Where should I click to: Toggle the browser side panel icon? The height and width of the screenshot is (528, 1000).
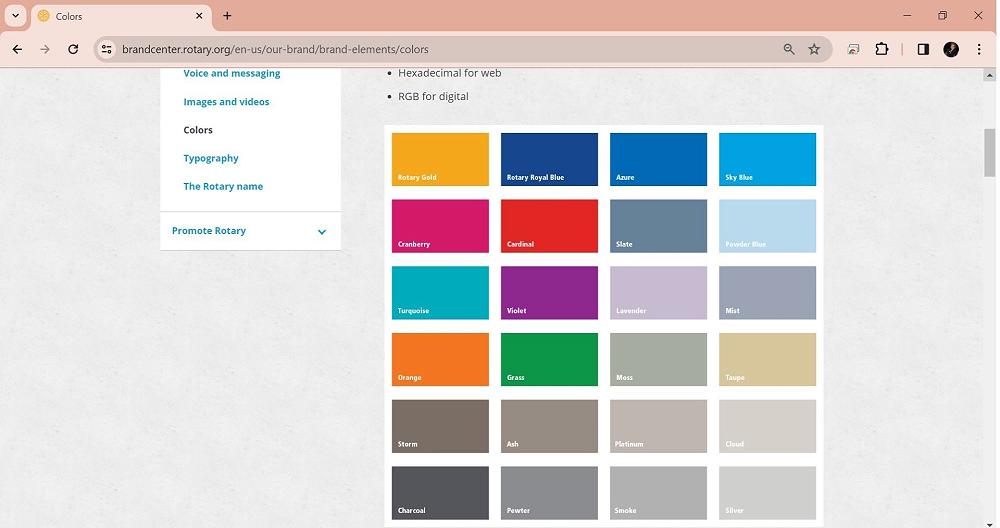click(x=923, y=49)
